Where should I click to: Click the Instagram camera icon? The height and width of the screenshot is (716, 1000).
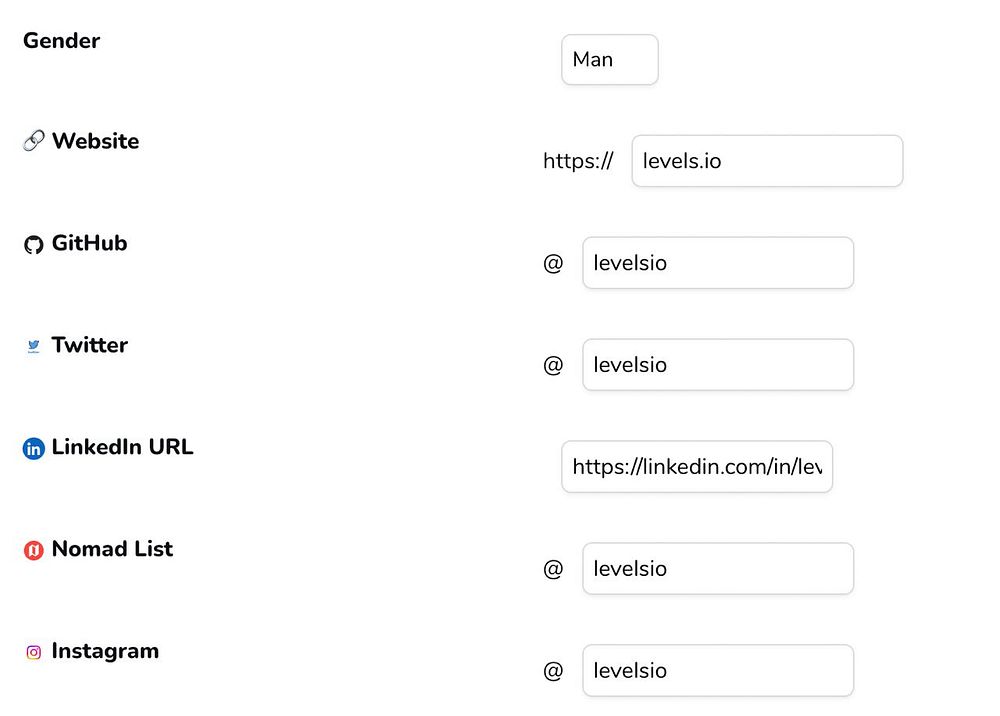[x=33, y=652]
